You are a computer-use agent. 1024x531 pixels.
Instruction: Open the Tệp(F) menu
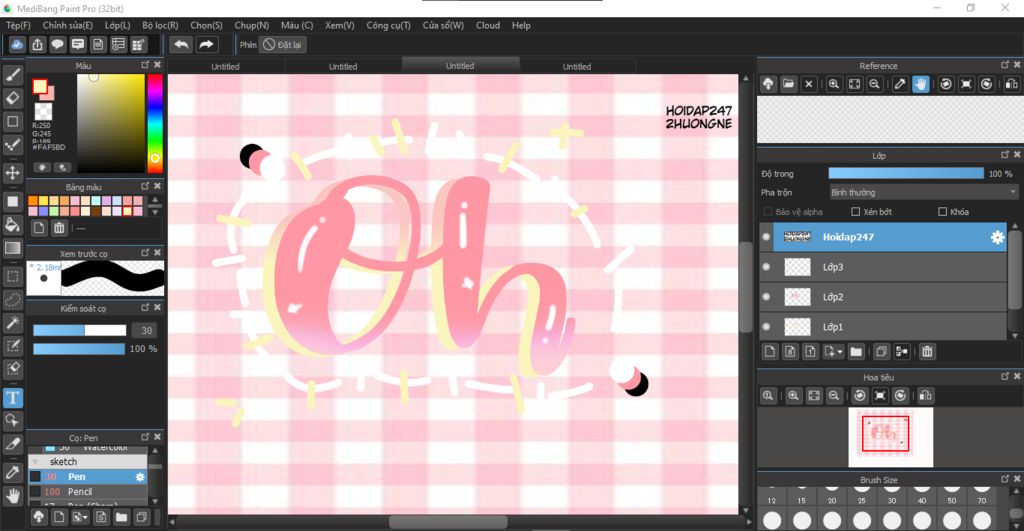pos(18,25)
